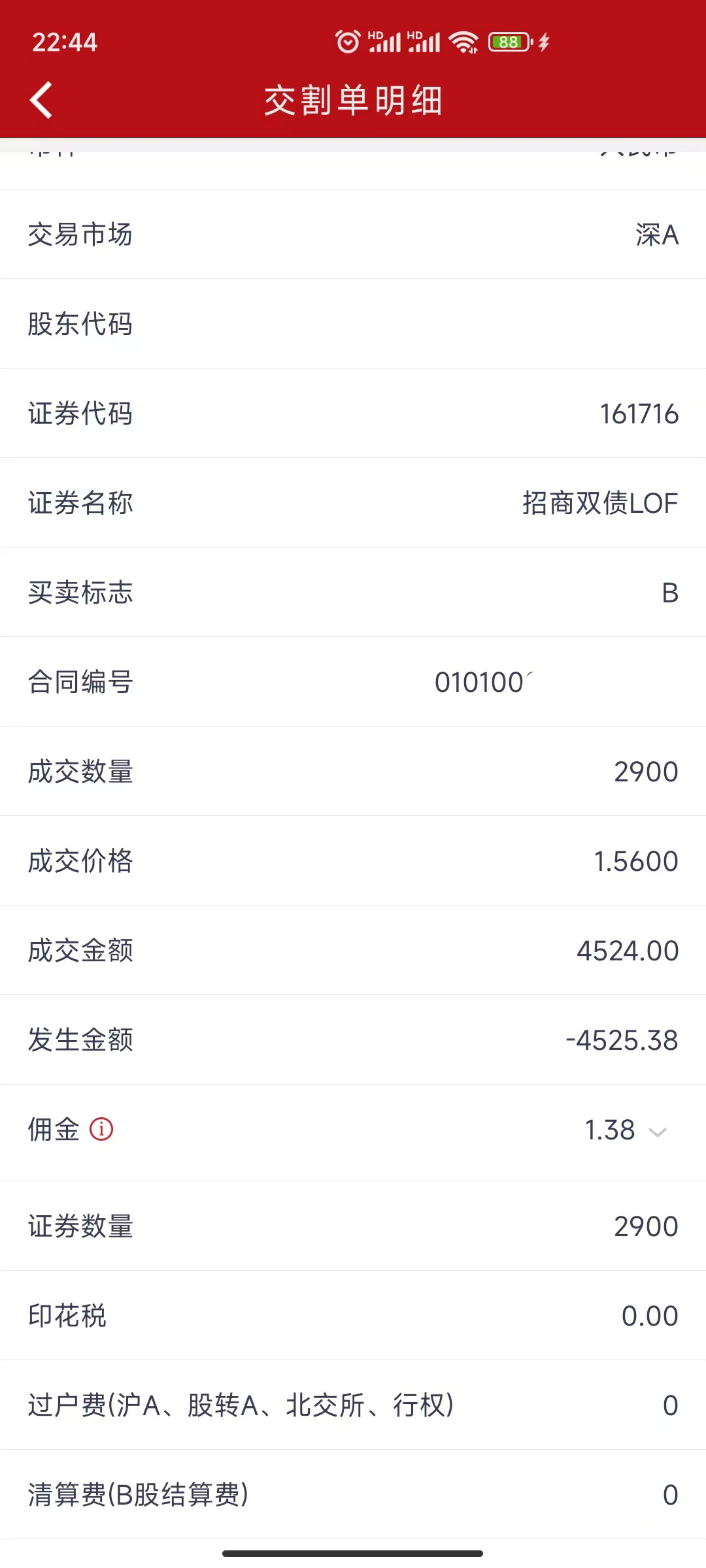Tap the back arrow icon

pyautogui.click(x=41, y=101)
